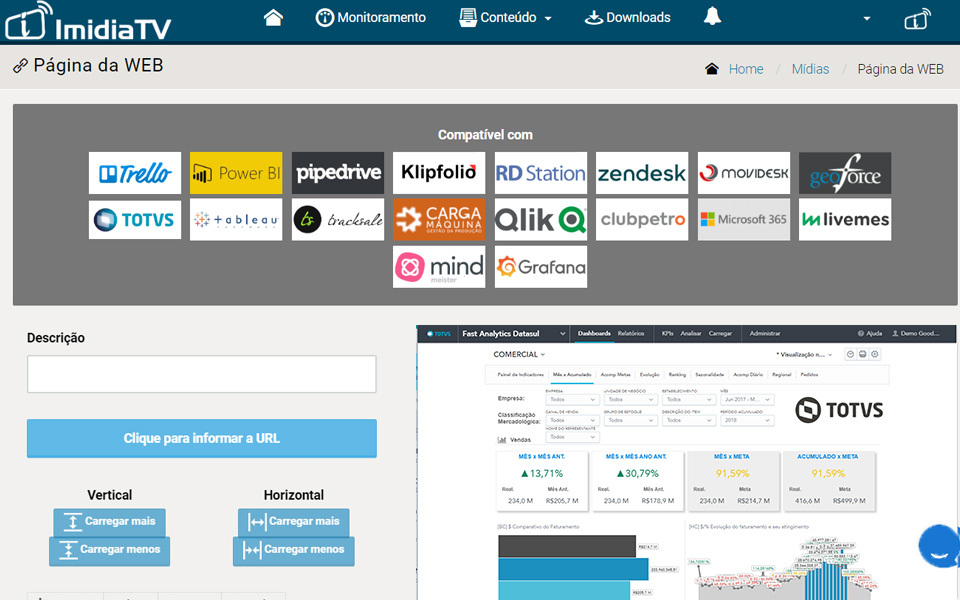960x600 pixels.
Task: Click the ImidiaTV logo
Action: (x=88, y=21)
